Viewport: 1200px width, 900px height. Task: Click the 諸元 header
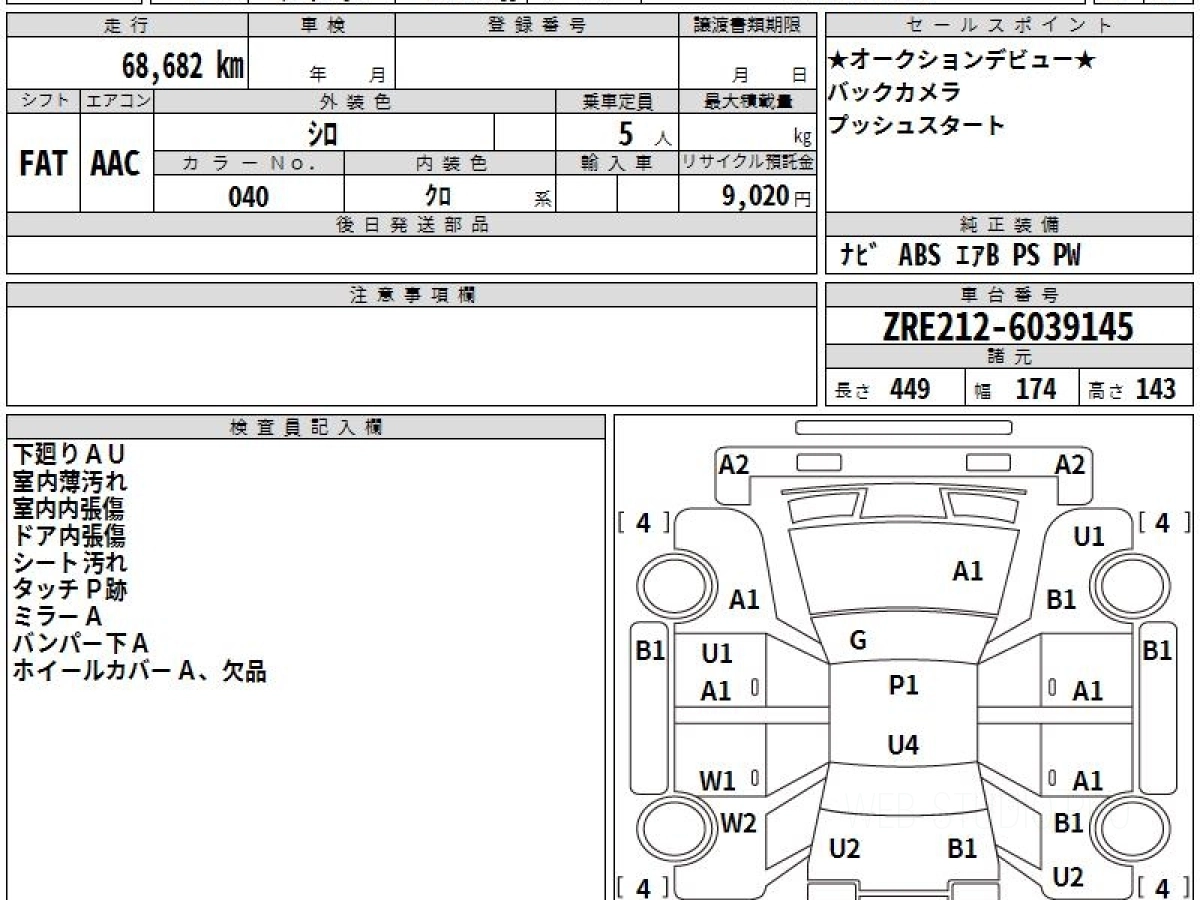1010,357
